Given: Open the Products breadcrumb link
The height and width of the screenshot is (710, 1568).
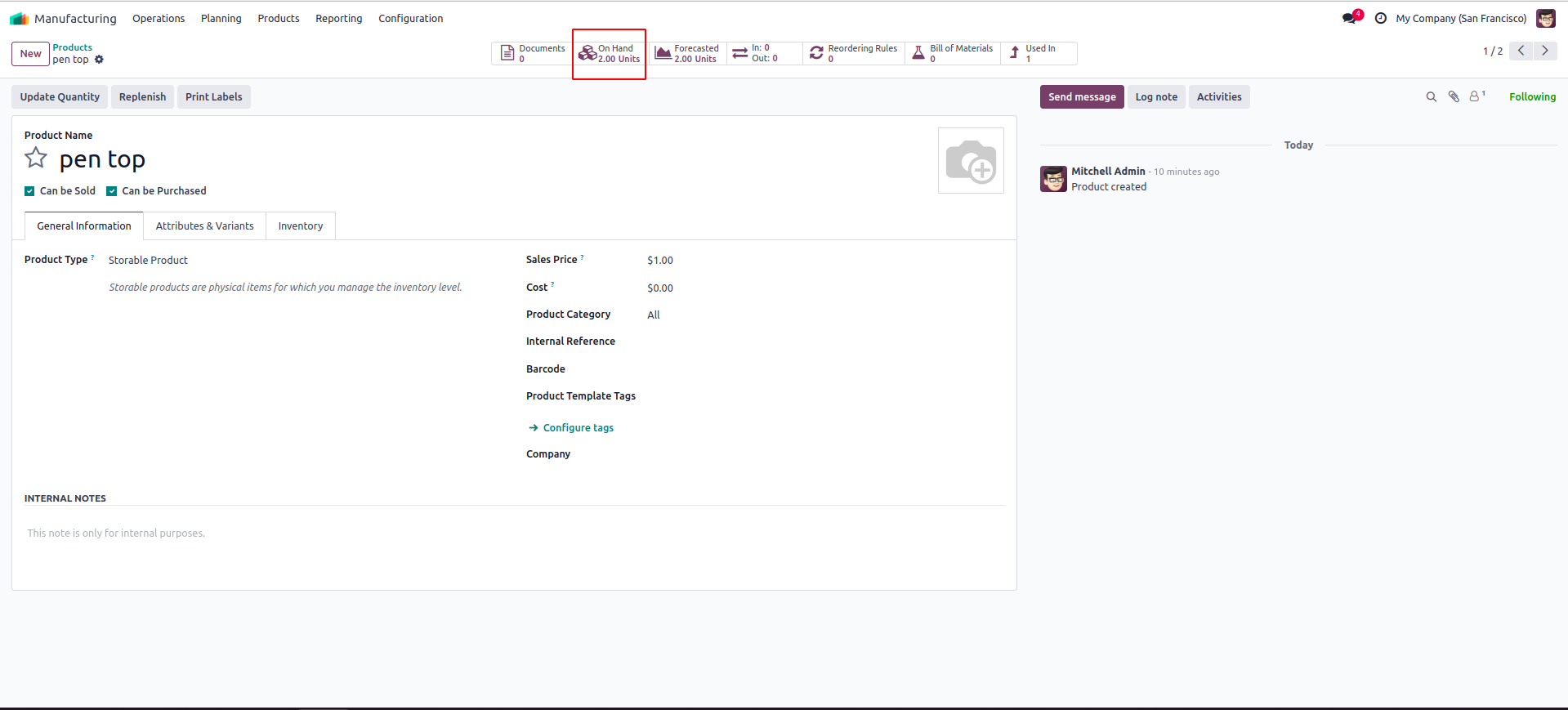Looking at the screenshot, I should (73, 47).
